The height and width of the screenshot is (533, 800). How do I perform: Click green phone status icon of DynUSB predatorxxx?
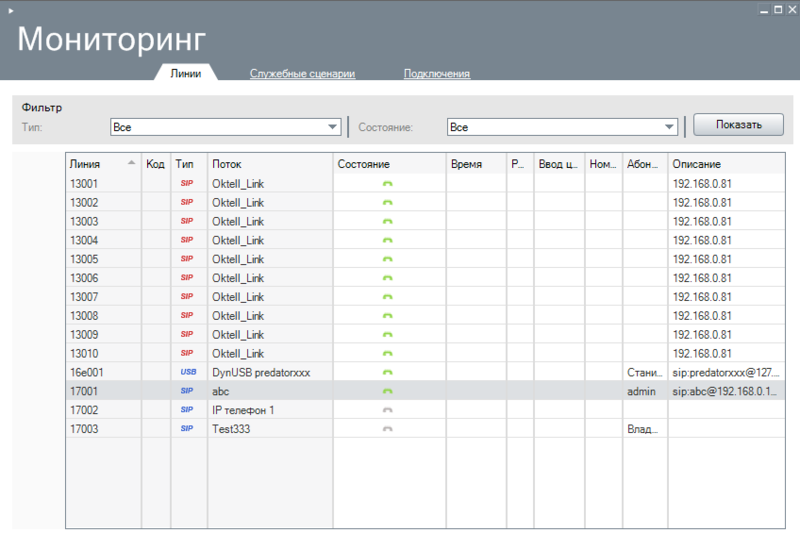coord(388,372)
